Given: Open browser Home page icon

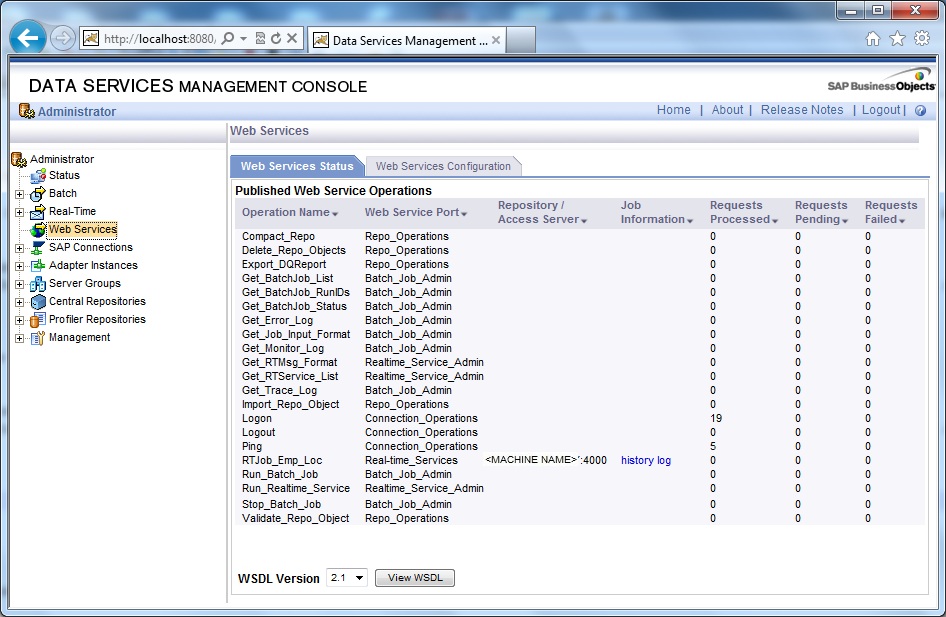Looking at the screenshot, I should [873, 39].
